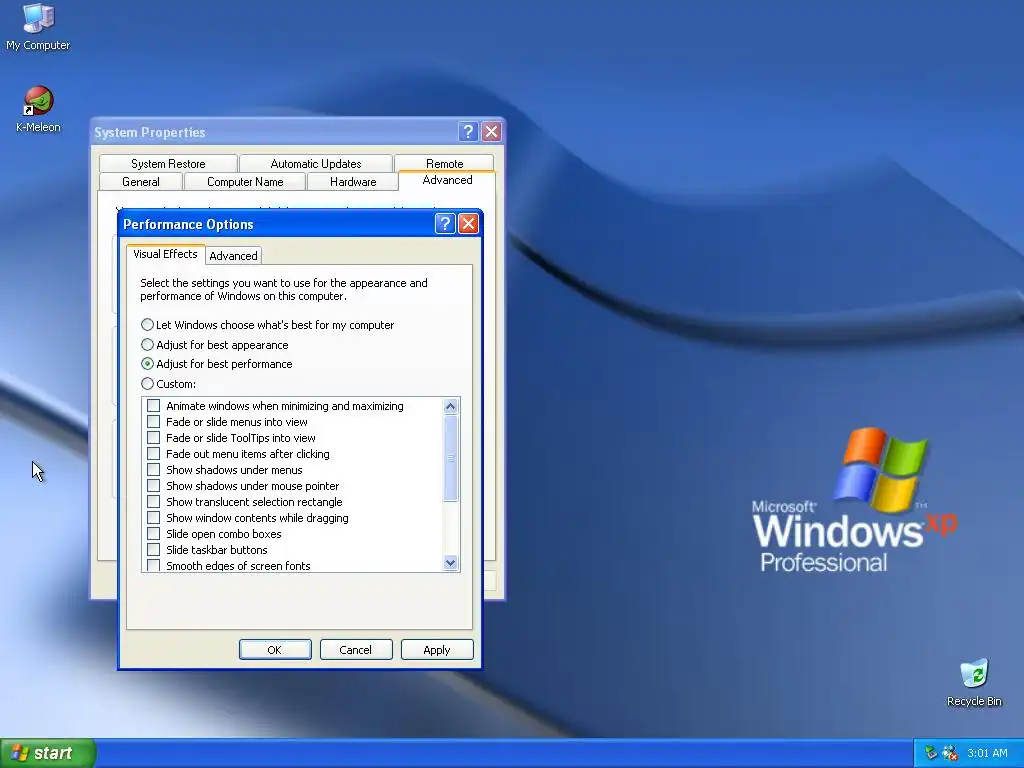Click the Performance Options help question-mark button
This screenshot has width=1024, height=768.
[445, 224]
